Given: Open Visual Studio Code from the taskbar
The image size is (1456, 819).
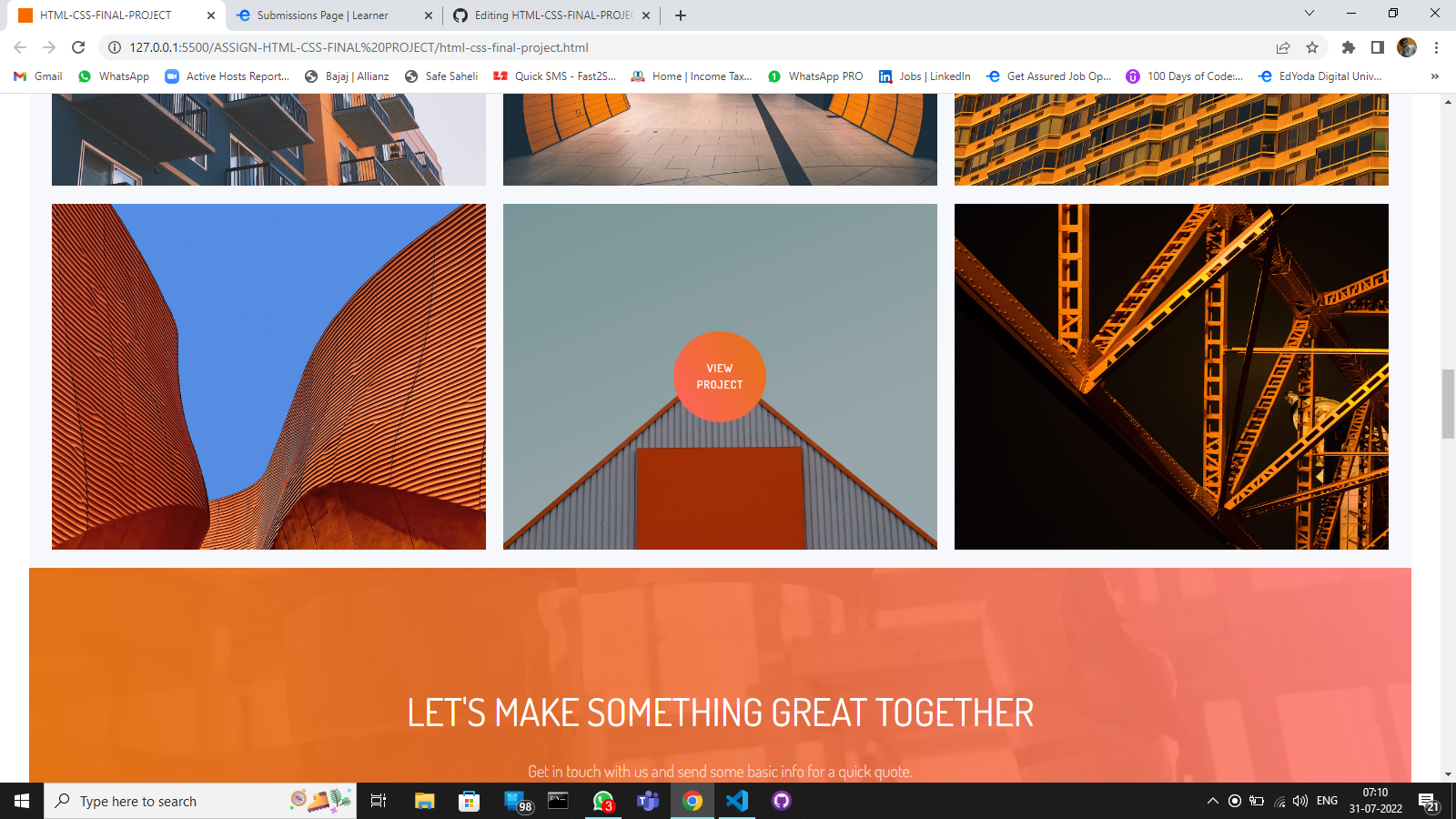Looking at the screenshot, I should 736,801.
